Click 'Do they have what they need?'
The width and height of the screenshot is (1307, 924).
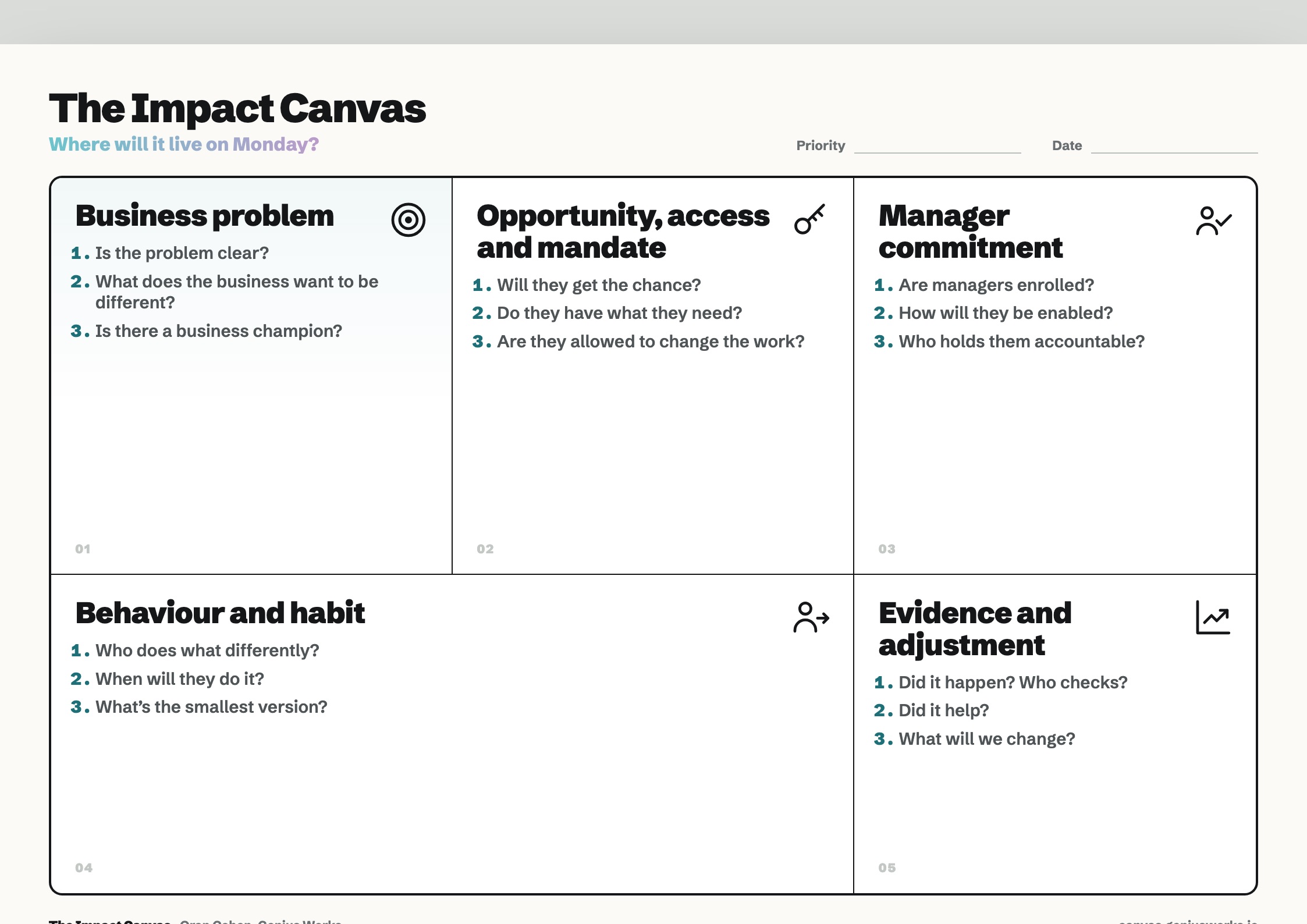(x=620, y=313)
